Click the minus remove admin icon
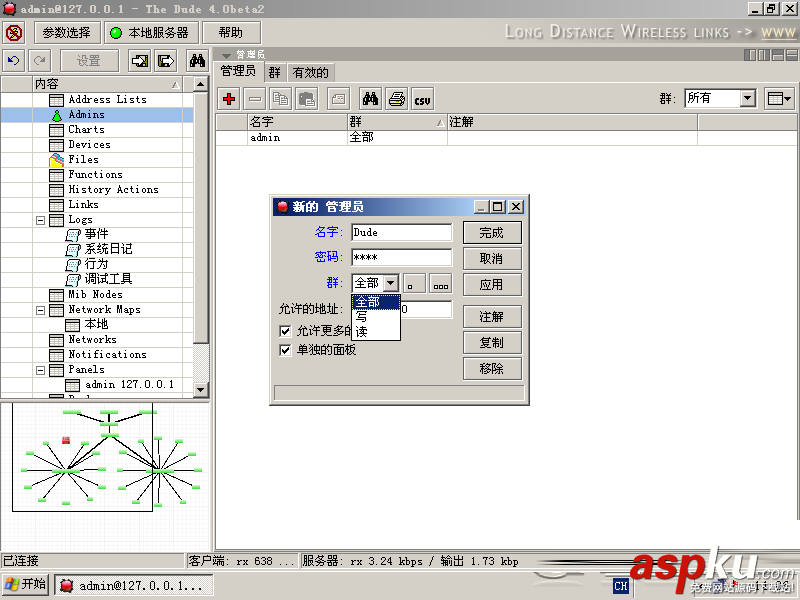This screenshot has width=800, height=600. (255, 99)
